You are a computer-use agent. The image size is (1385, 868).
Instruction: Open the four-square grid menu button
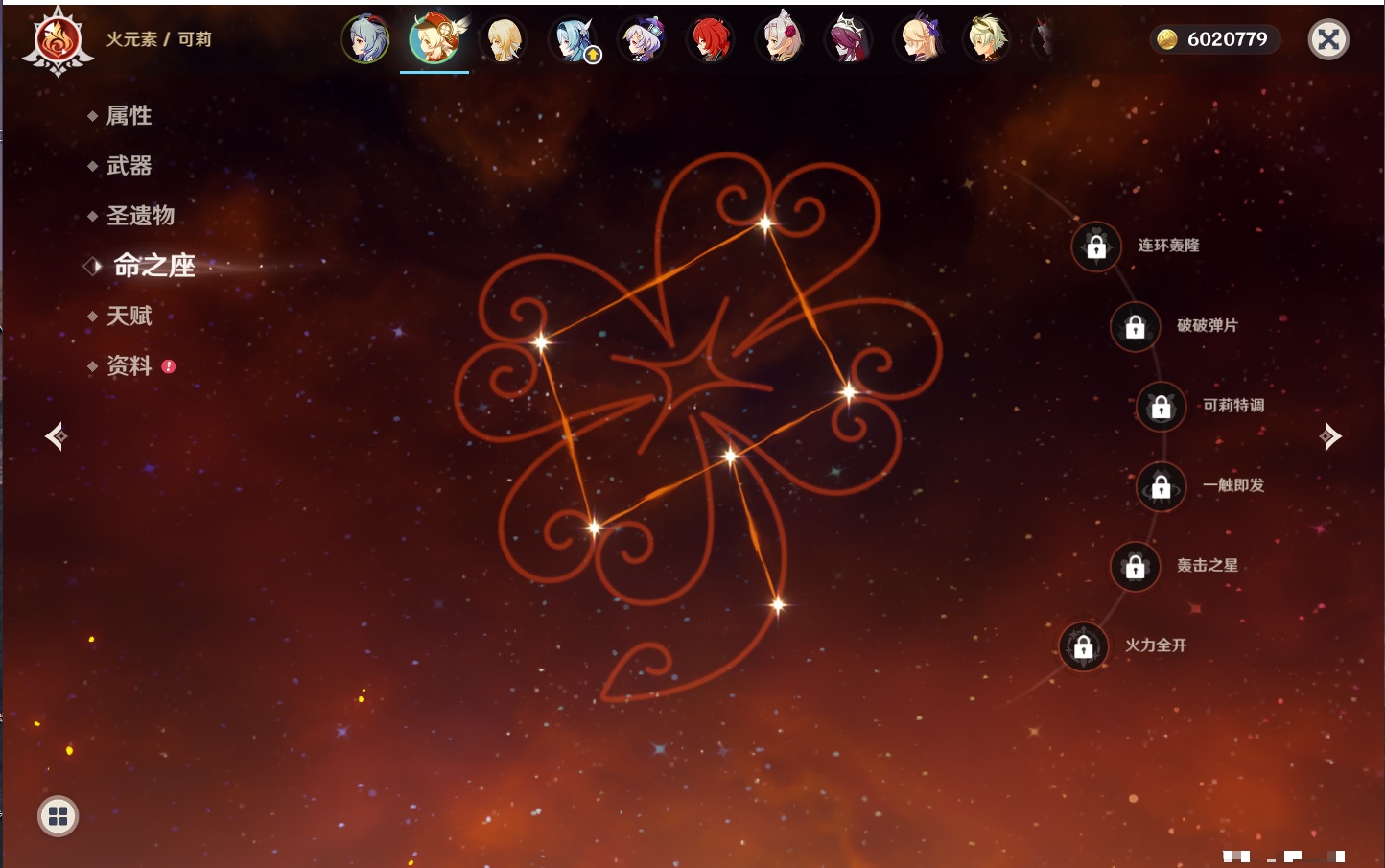[x=58, y=816]
